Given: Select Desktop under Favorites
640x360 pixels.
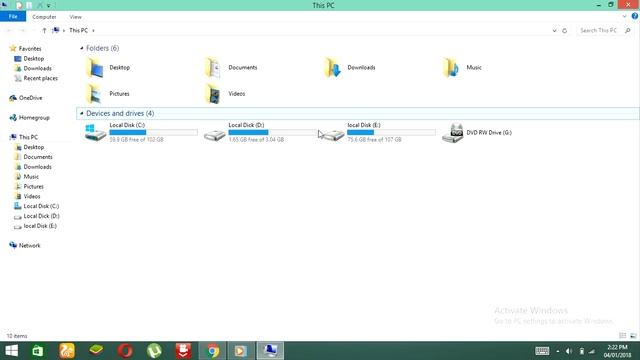Looking at the screenshot, I should (33, 59).
